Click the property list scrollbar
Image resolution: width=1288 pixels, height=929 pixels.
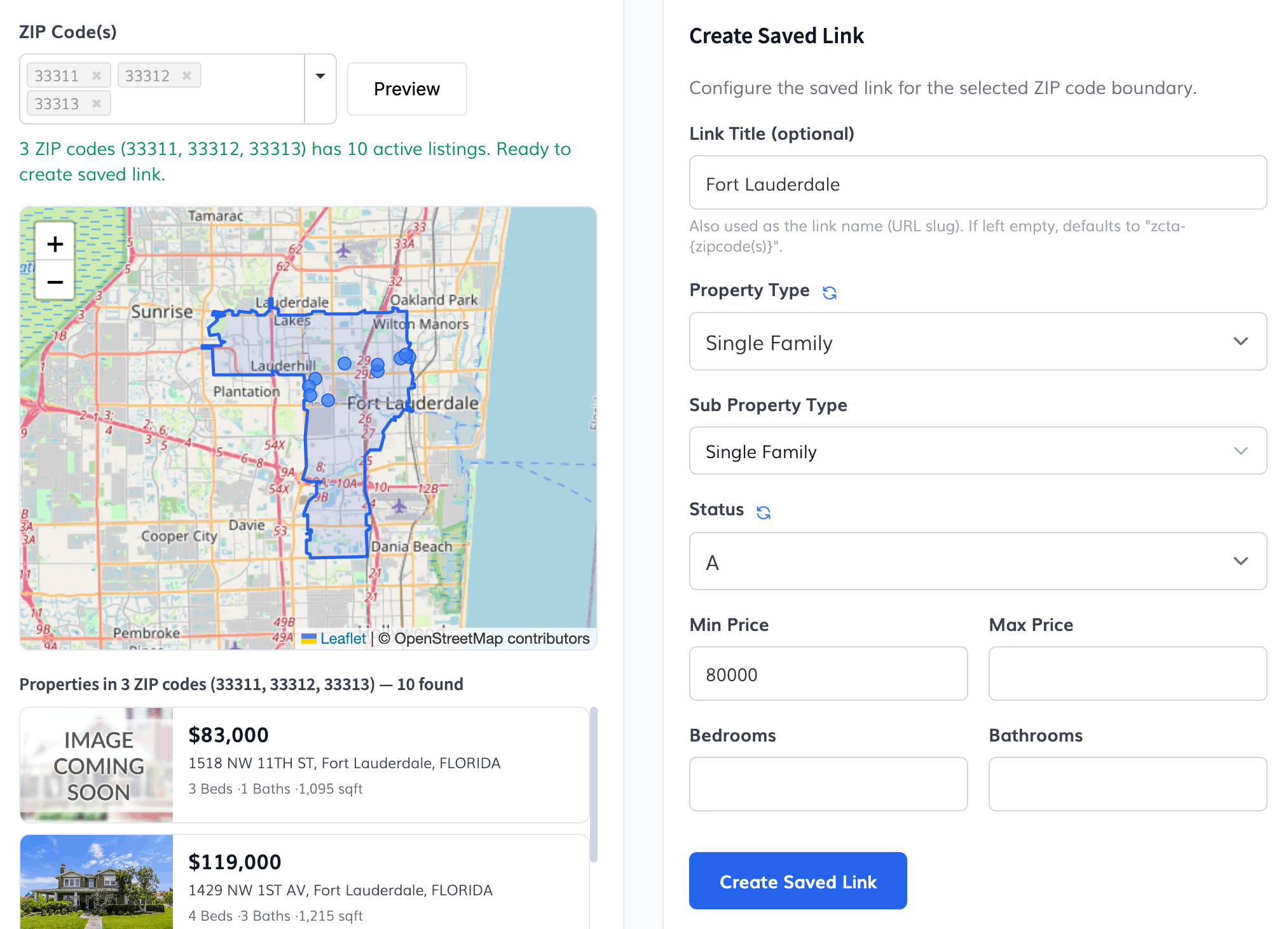click(594, 784)
